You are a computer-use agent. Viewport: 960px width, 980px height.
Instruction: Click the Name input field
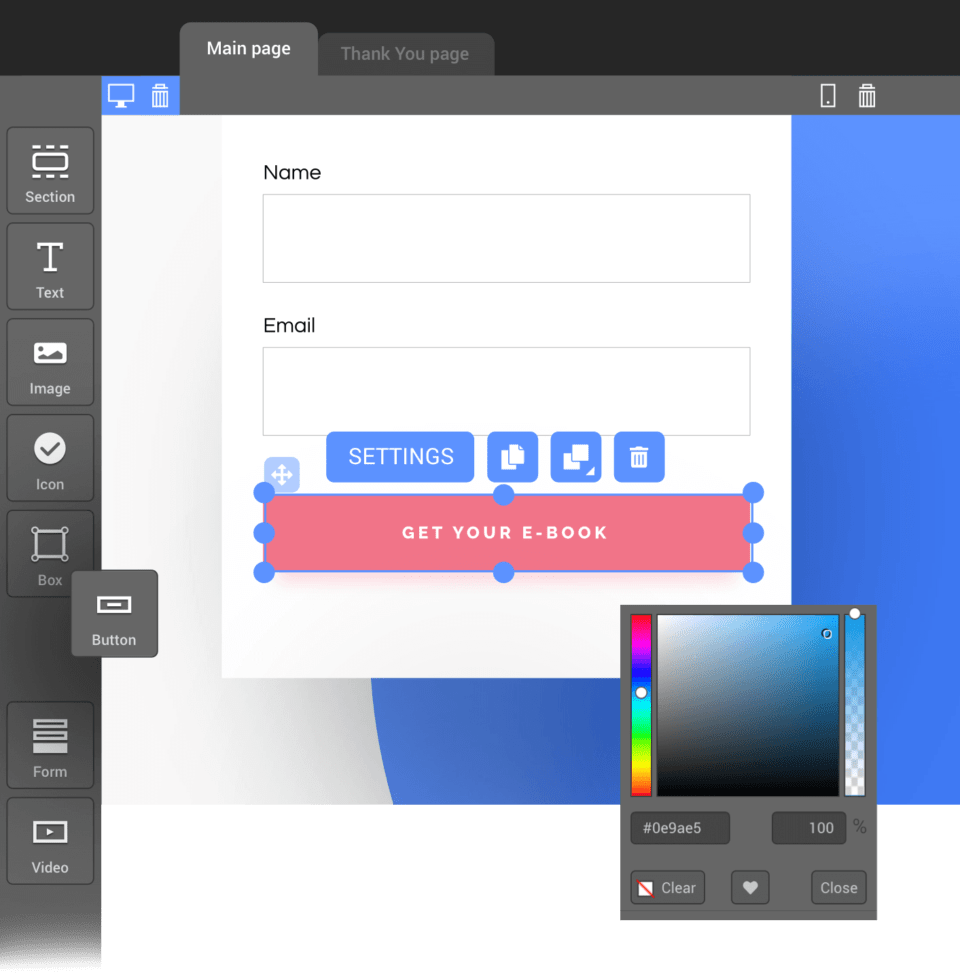click(x=506, y=238)
